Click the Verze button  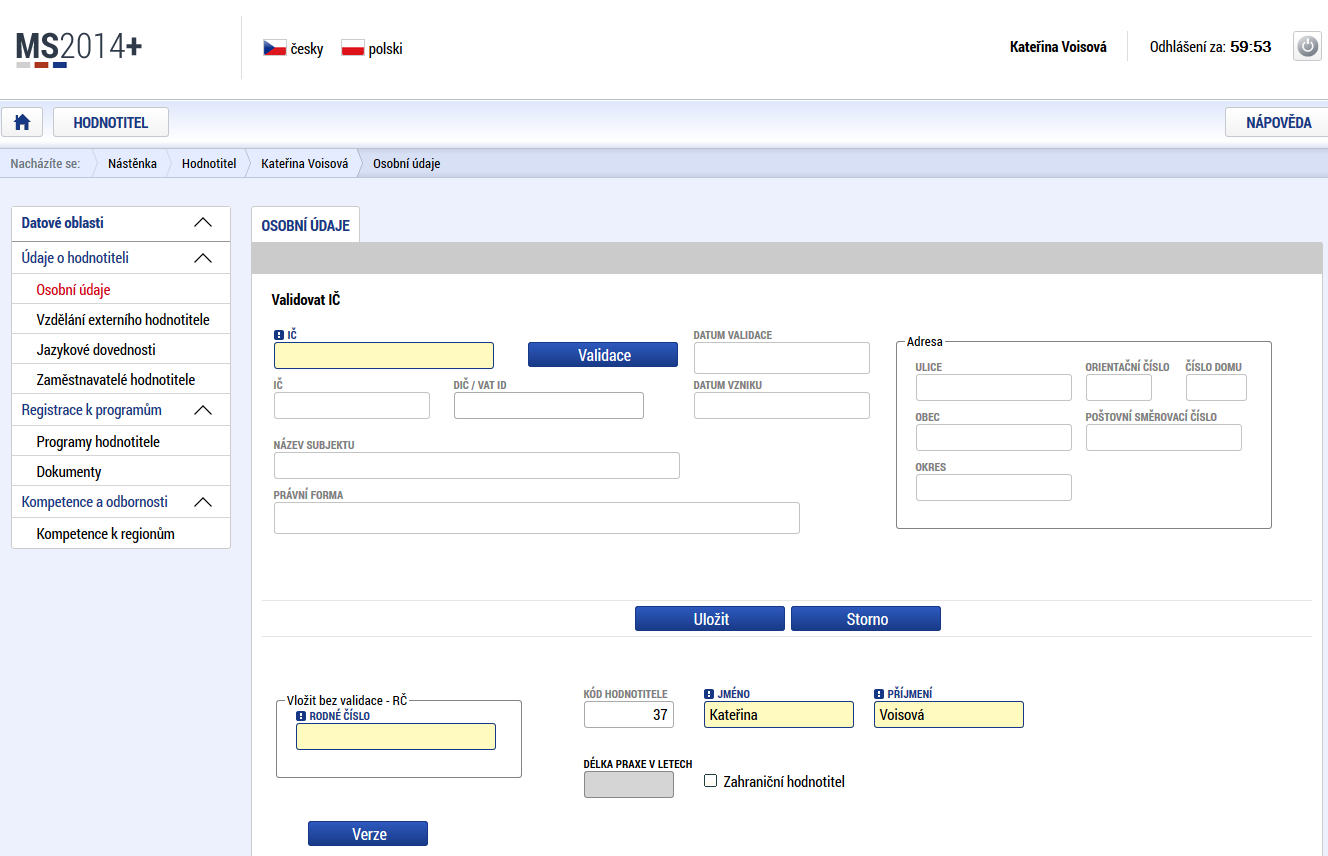[x=368, y=834]
